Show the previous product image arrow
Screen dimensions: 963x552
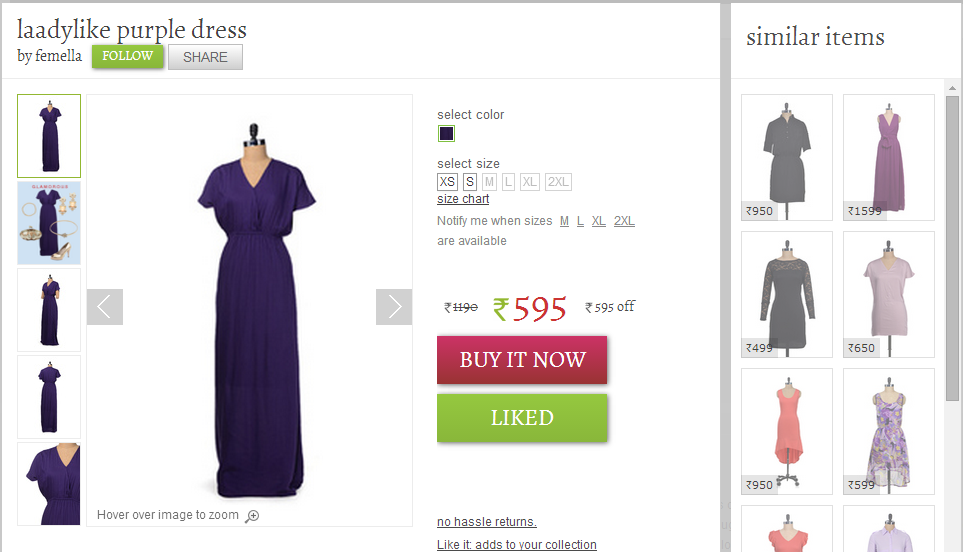coord(105,306)
